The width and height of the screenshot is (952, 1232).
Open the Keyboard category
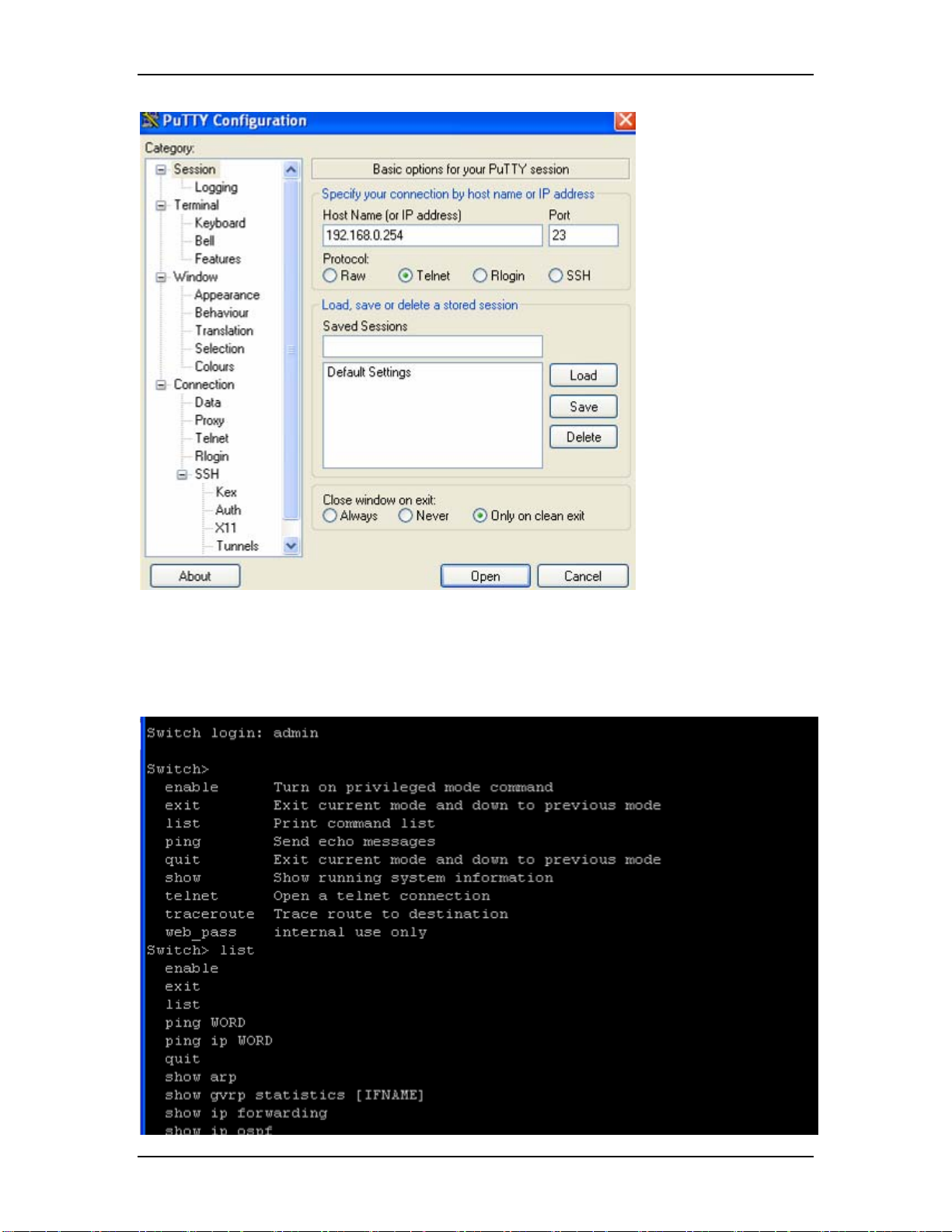coord(220,223)
